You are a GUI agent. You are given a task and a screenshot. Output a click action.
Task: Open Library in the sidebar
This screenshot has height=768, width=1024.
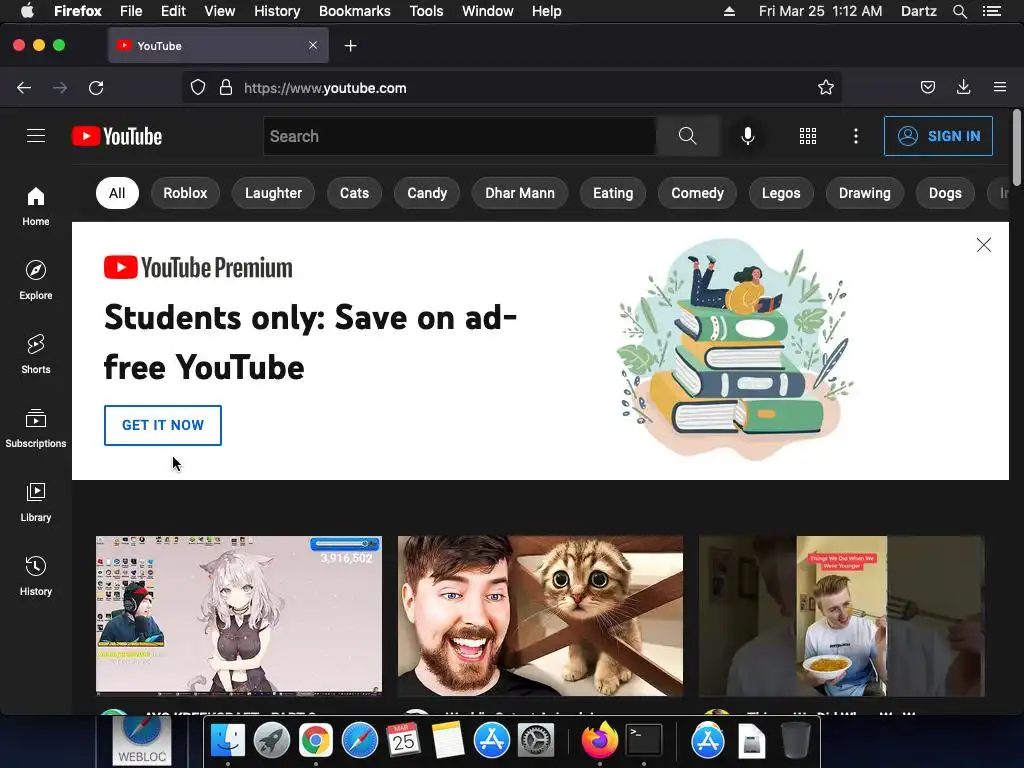[36, 502]
